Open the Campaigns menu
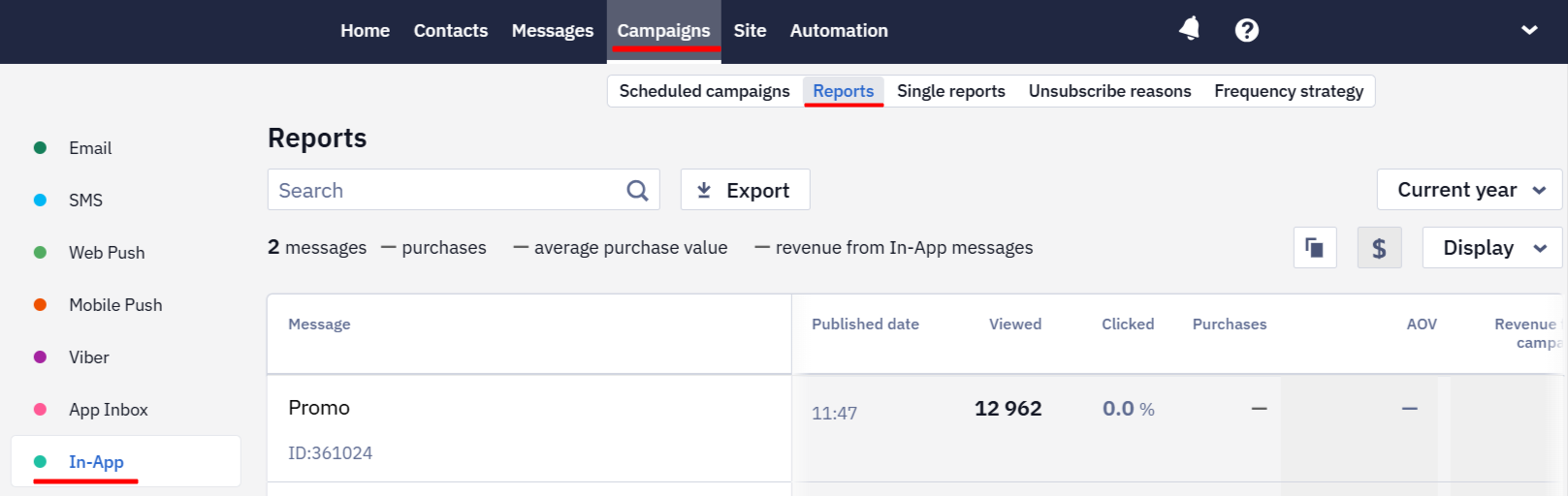Image resolution: width=1568 pixels, height=496 pixels. click(x=664, y=31)
